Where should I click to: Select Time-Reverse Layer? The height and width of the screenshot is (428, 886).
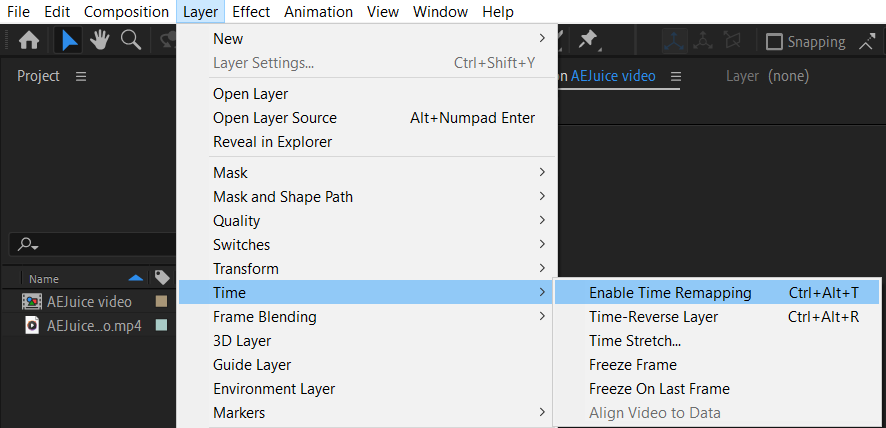click(x=653, y=317)
